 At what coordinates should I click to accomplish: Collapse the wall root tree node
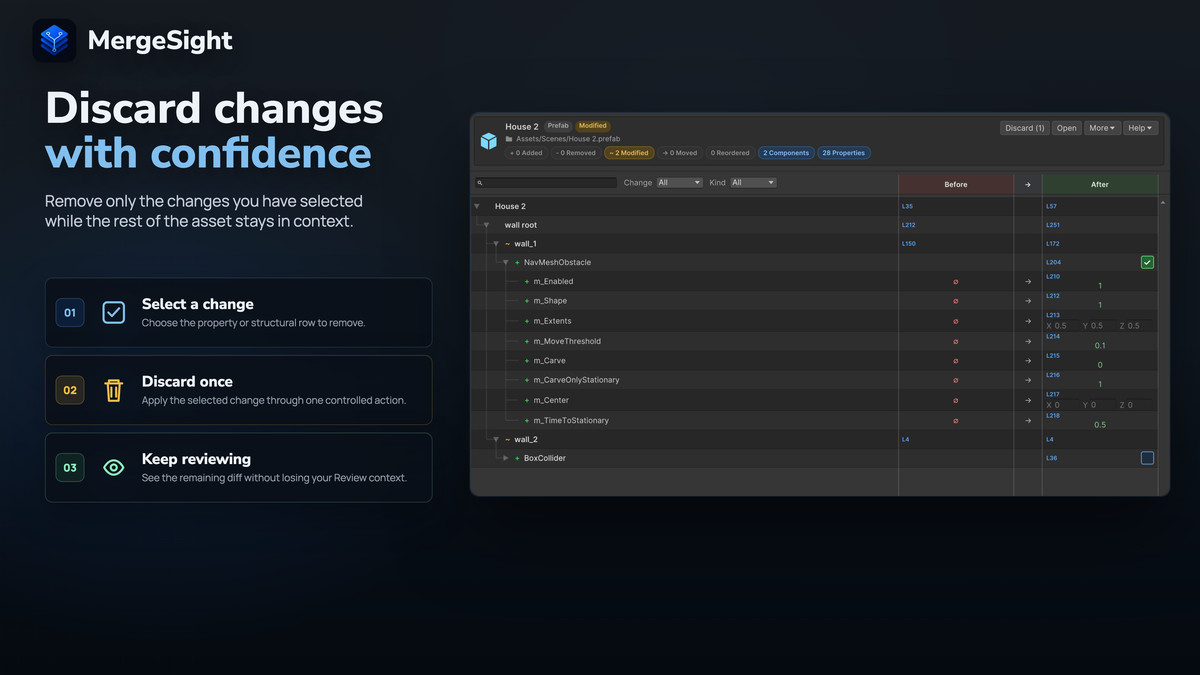(487, 225)
